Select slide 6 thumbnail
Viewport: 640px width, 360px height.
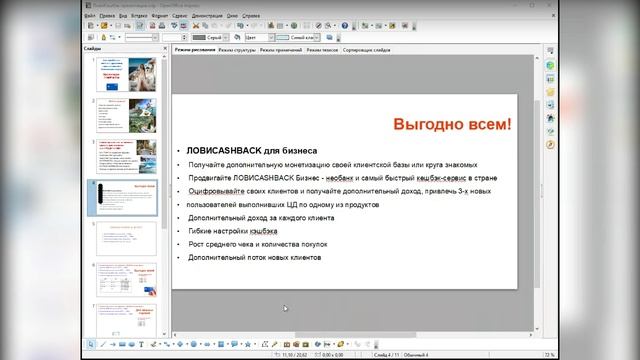[126, 280]
